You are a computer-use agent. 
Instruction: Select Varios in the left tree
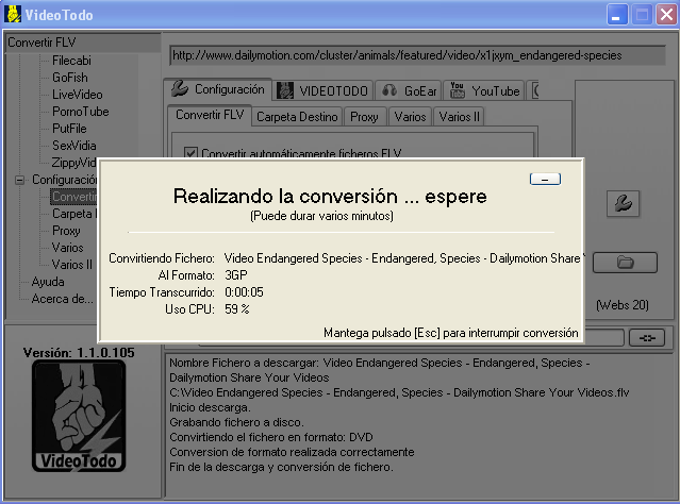67,248
